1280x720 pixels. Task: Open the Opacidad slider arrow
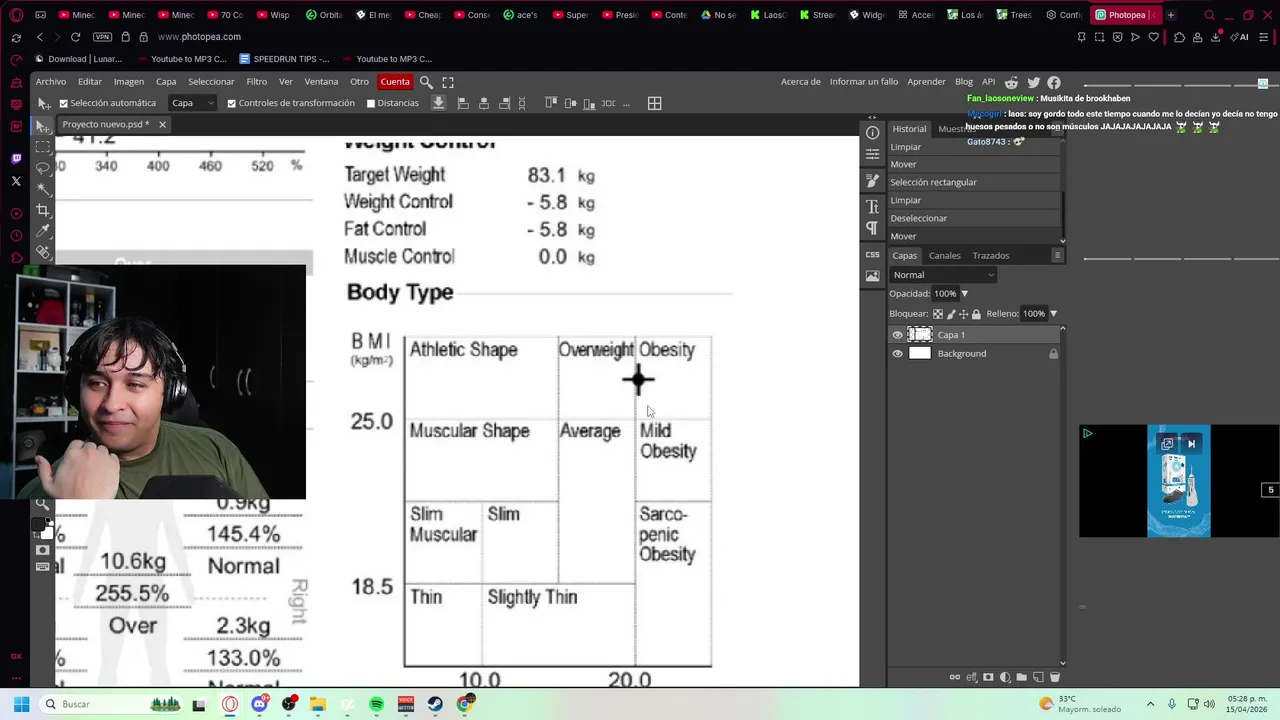click(x=964, y=294)
